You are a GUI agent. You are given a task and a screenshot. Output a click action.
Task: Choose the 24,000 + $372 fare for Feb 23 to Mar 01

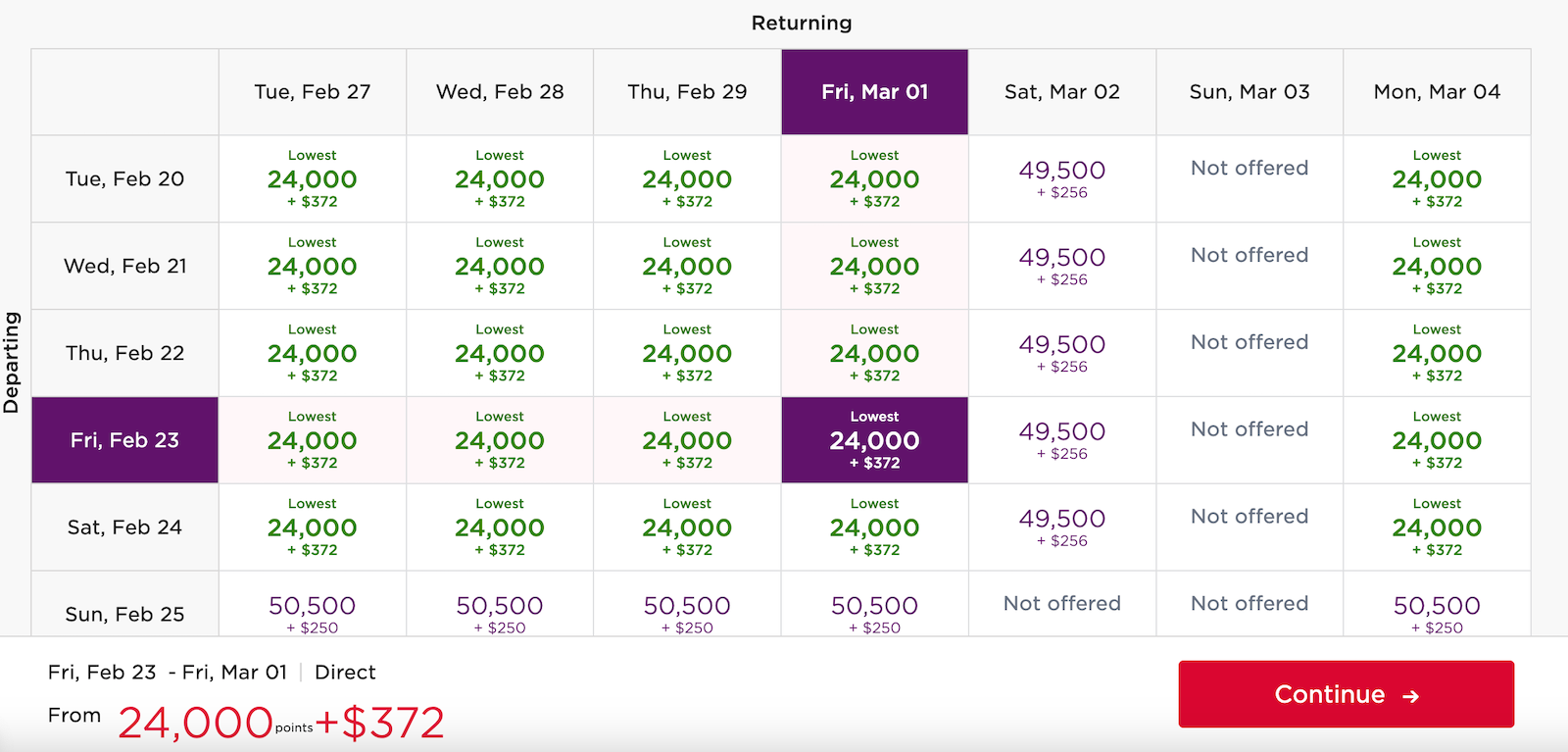[873, 439]
